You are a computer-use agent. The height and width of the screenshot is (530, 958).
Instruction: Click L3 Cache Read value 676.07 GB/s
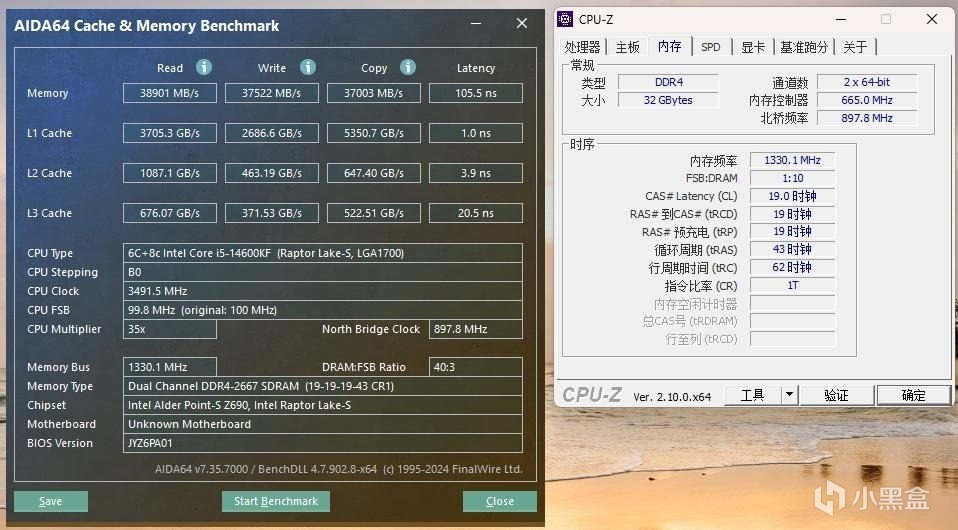click(170, 213)
